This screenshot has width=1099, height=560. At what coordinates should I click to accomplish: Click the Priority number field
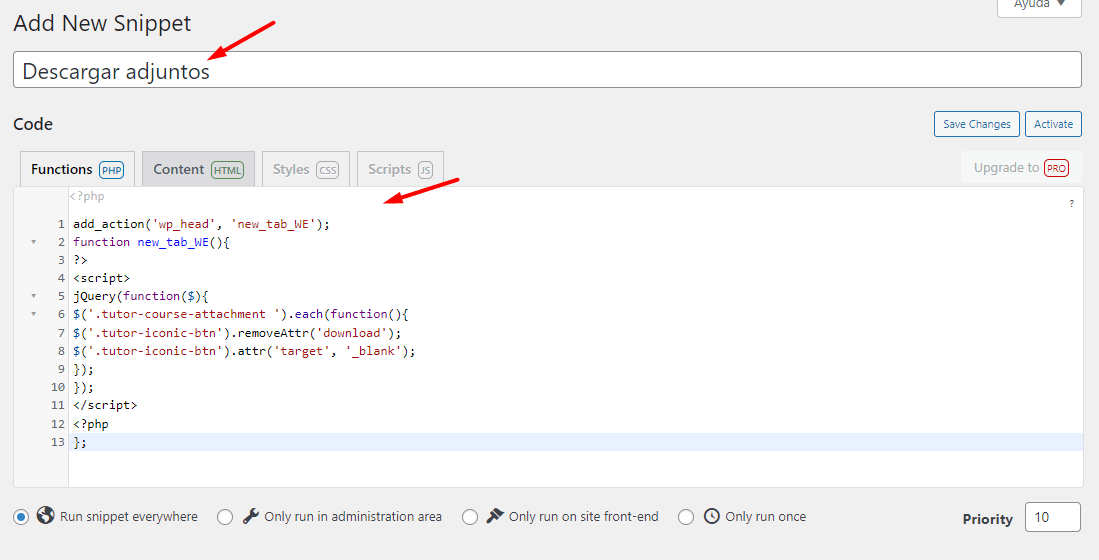[x=1053, y=517]
